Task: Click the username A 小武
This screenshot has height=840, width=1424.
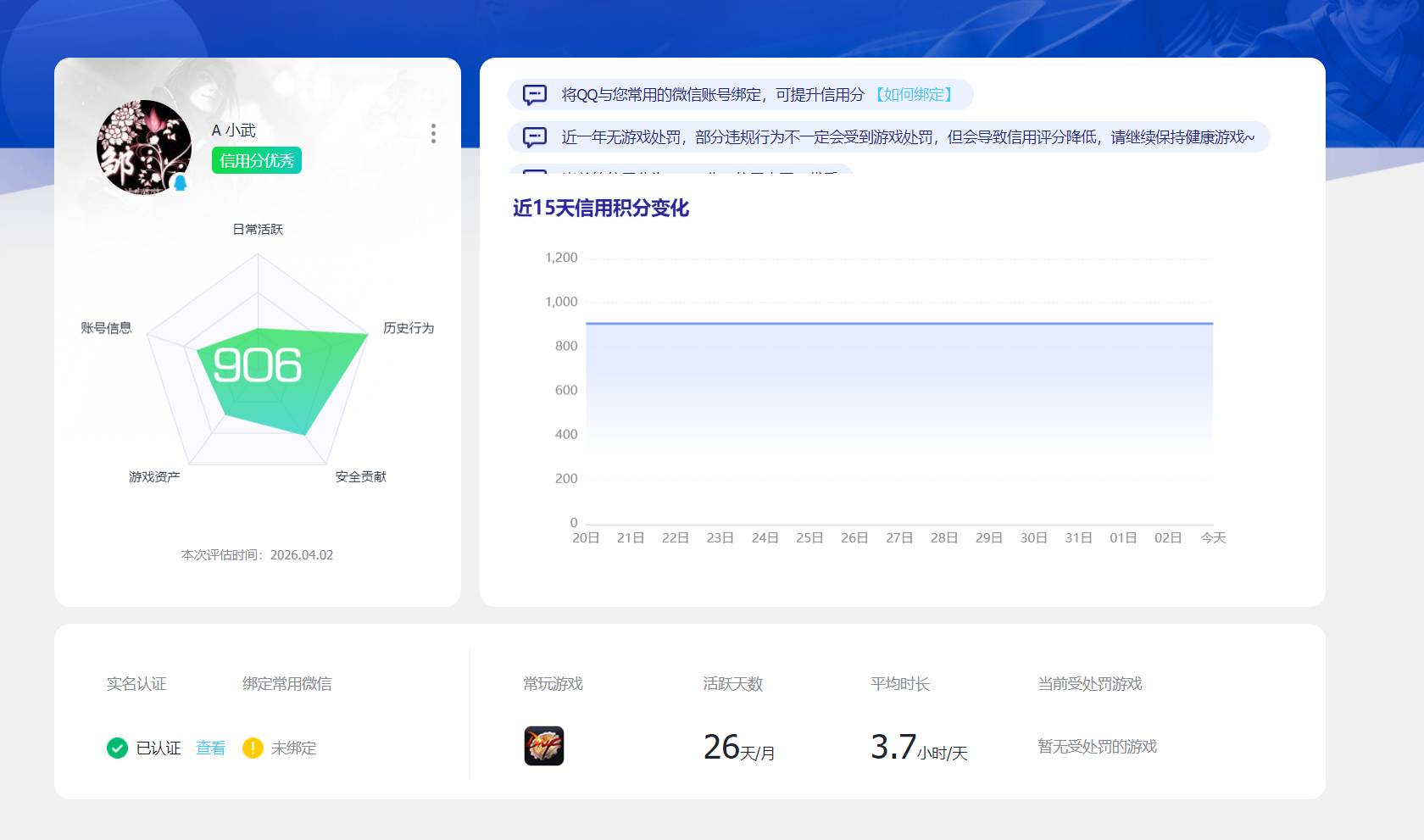Action: pos(235,131)
